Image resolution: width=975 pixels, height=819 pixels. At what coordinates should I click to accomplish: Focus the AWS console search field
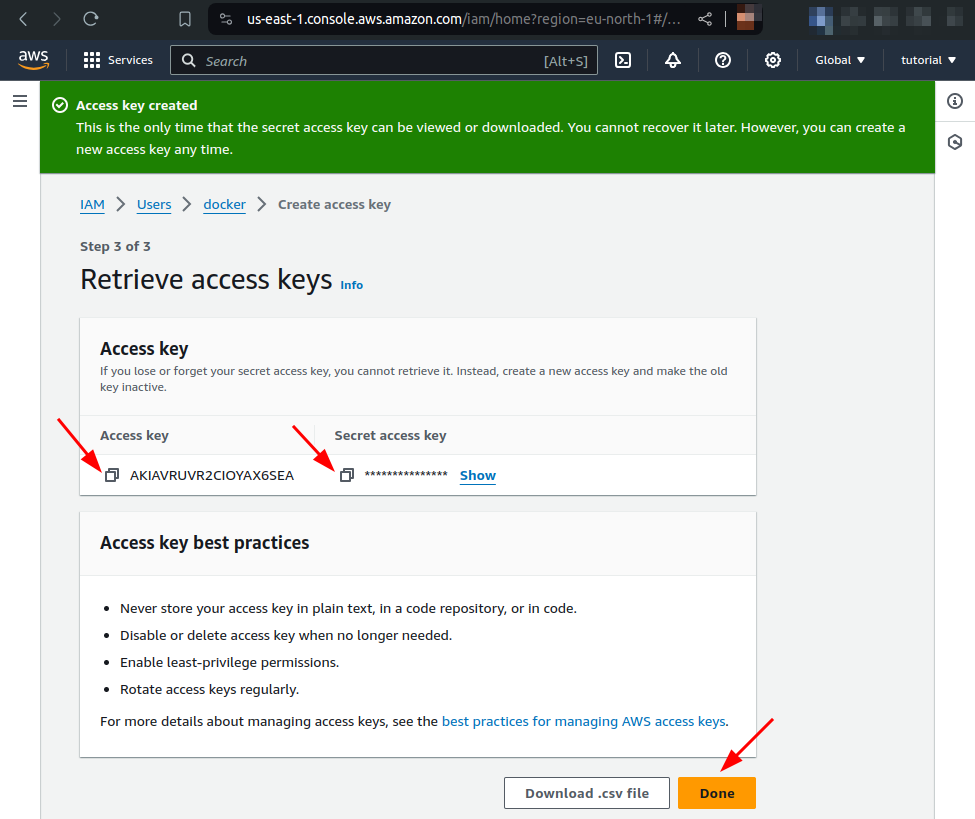(384, 60)
